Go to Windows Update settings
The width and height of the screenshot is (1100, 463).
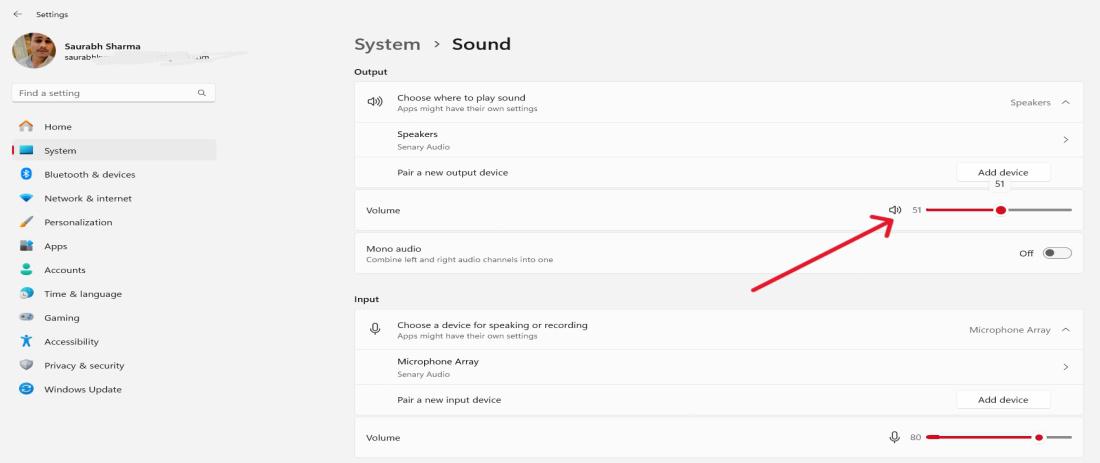(x=82, y=389)
